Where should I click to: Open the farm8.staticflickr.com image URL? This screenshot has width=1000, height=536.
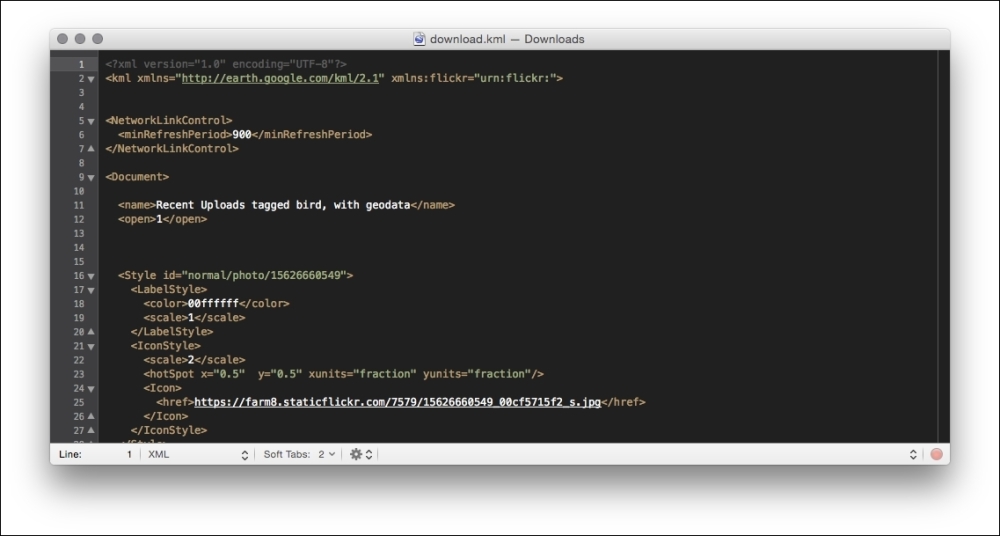(x=397, y=403)
